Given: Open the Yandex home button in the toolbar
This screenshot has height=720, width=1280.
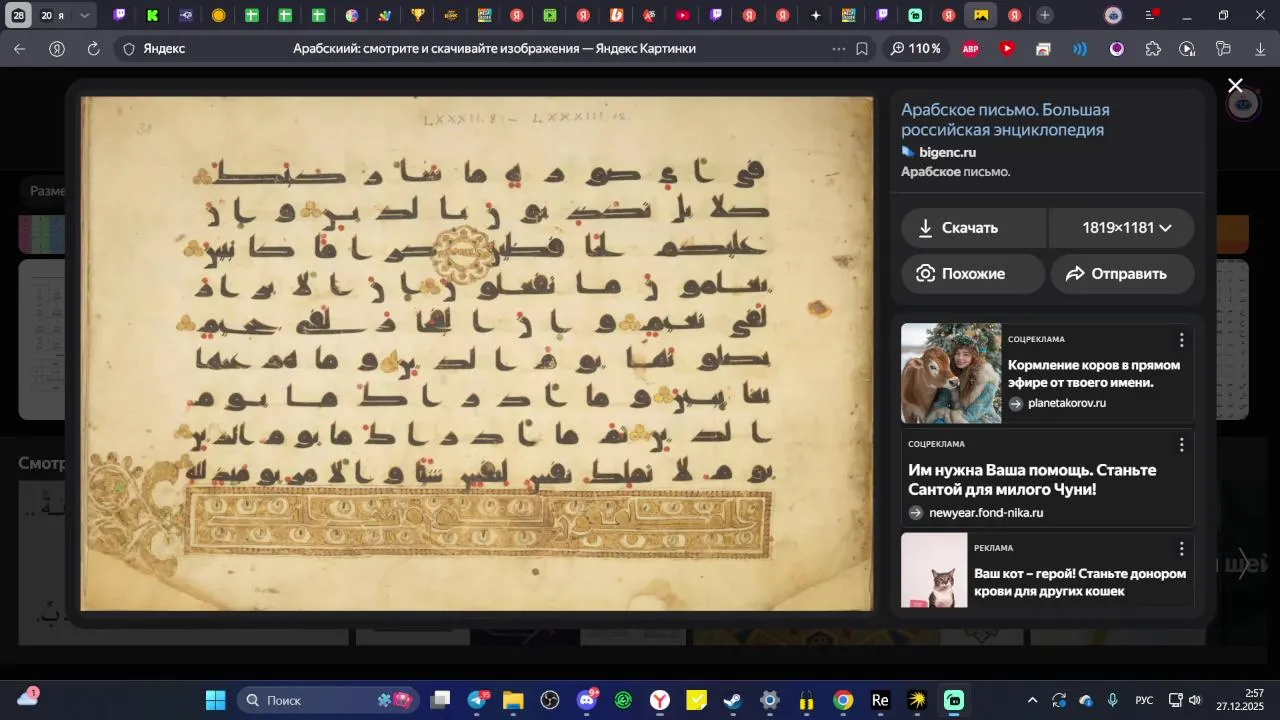Looking at the screenshot, I should tap(57, 49).
